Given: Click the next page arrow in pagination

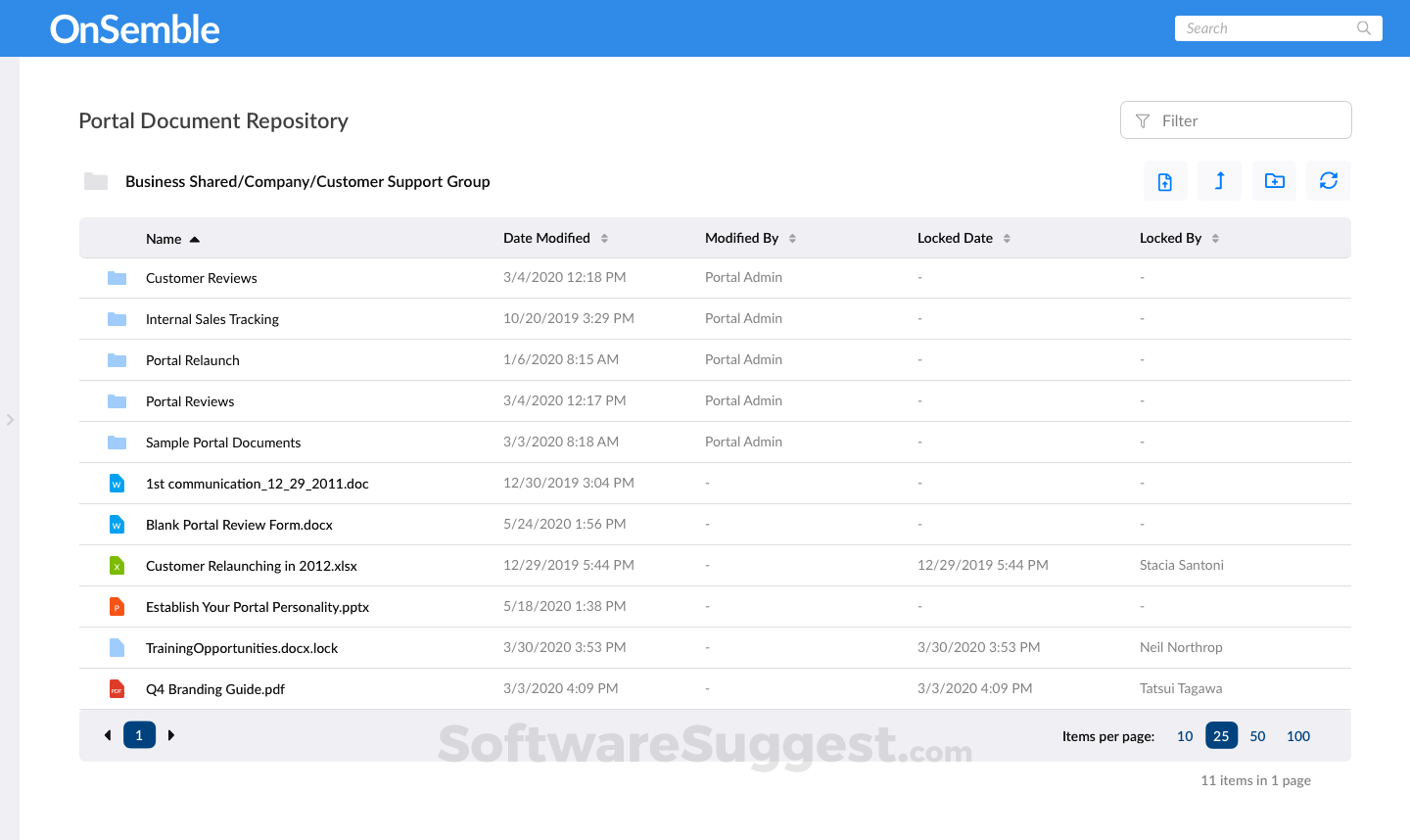Looking at the screenshot, I should click(171, 734).
